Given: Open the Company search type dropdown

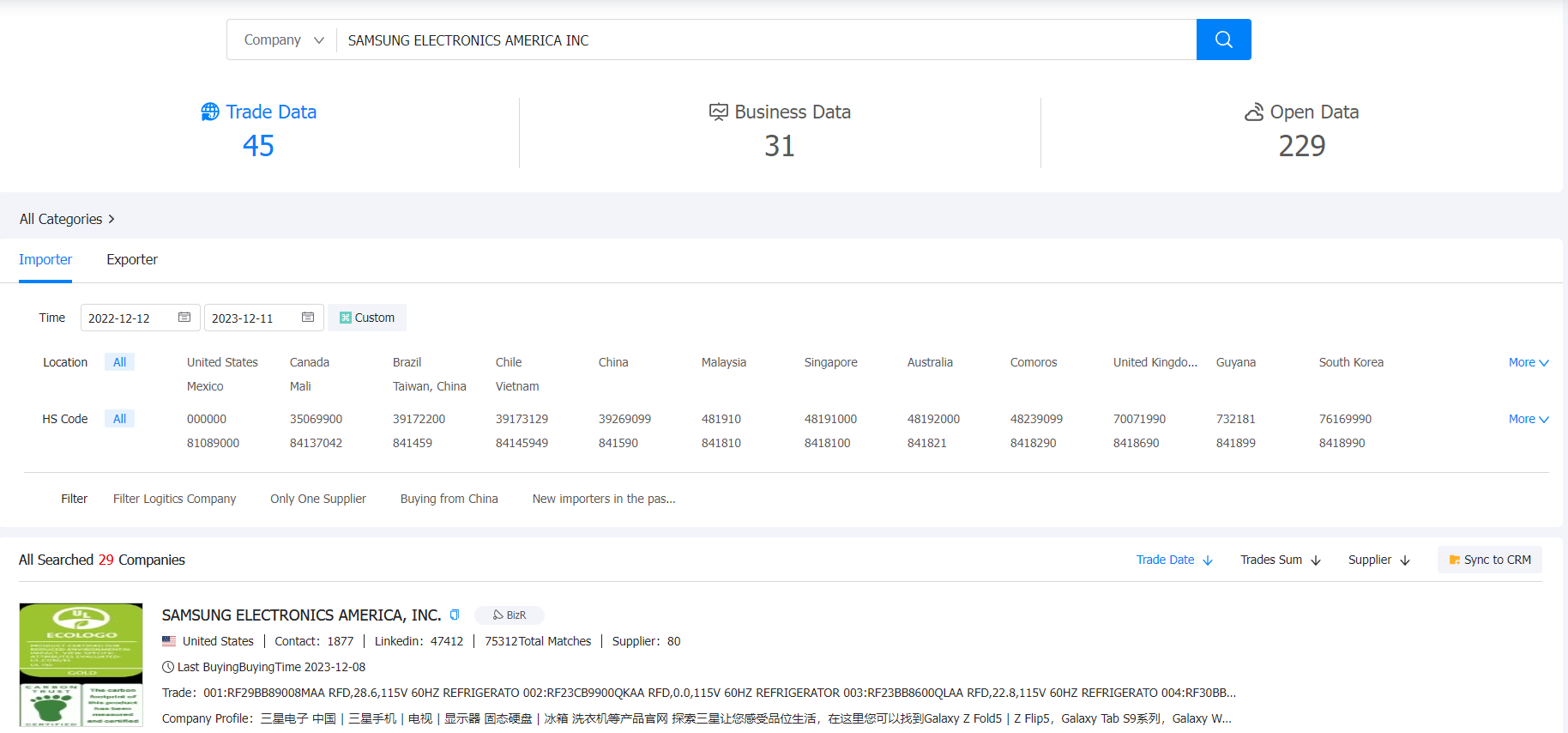Looking at the screenshot, I should pyautogui.click(x=283, y=40).
